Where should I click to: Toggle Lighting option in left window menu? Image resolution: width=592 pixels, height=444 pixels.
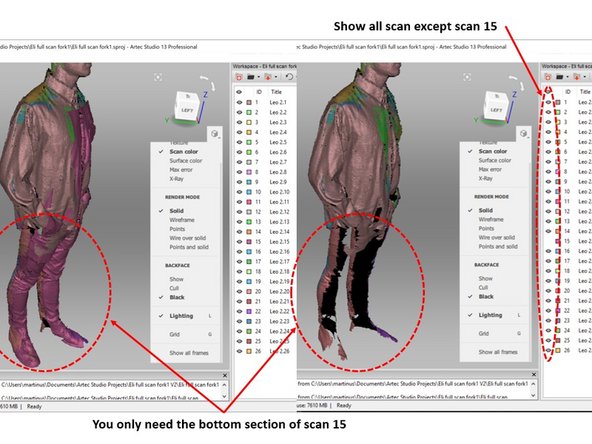click(181, 316)
